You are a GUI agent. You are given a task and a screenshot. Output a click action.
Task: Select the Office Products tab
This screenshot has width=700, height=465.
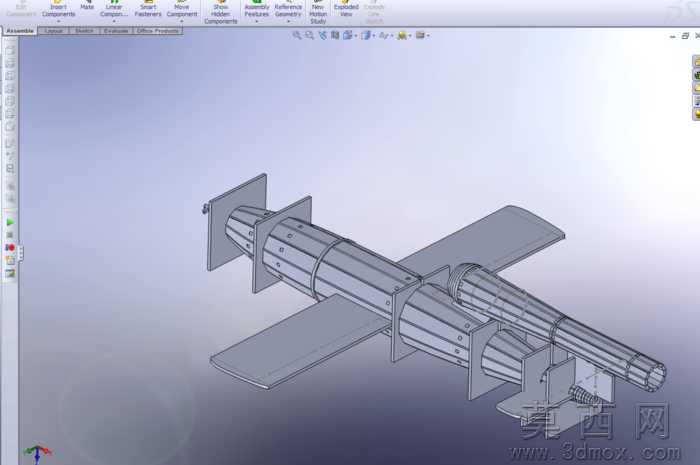click(x=158, y=31)
